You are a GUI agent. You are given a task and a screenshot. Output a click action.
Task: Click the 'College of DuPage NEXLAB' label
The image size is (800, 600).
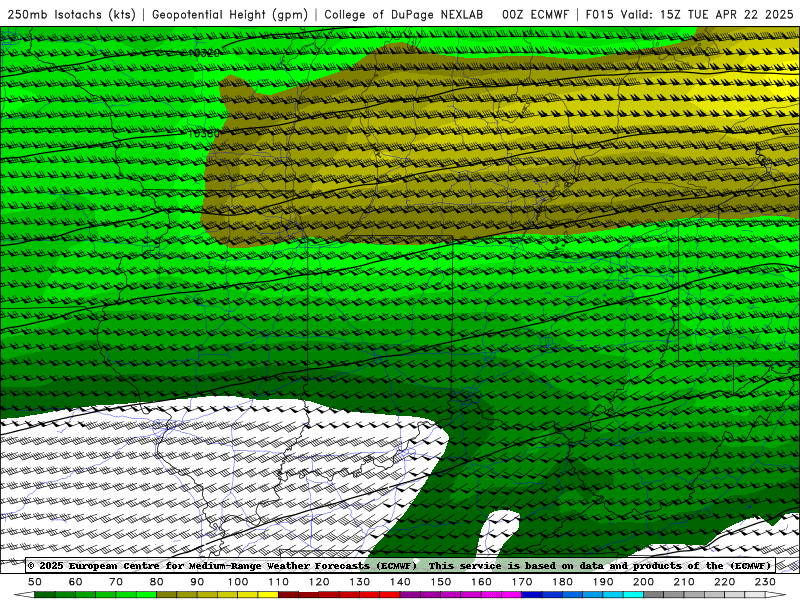pyautogui.click(x=404, y=14)
